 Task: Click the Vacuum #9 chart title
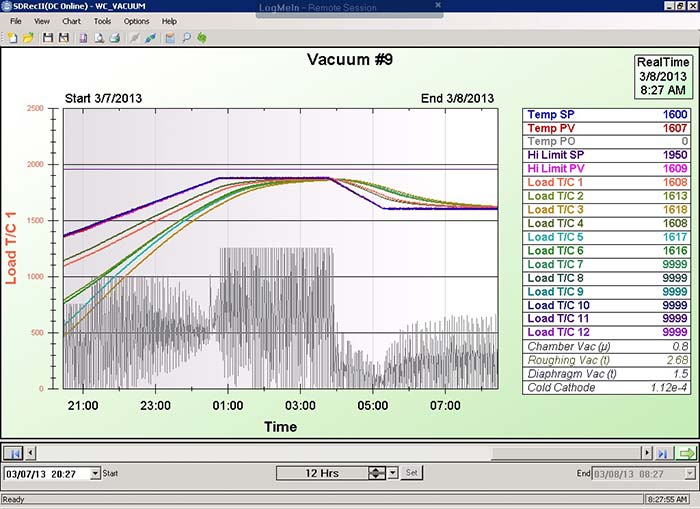pos(350,59)
